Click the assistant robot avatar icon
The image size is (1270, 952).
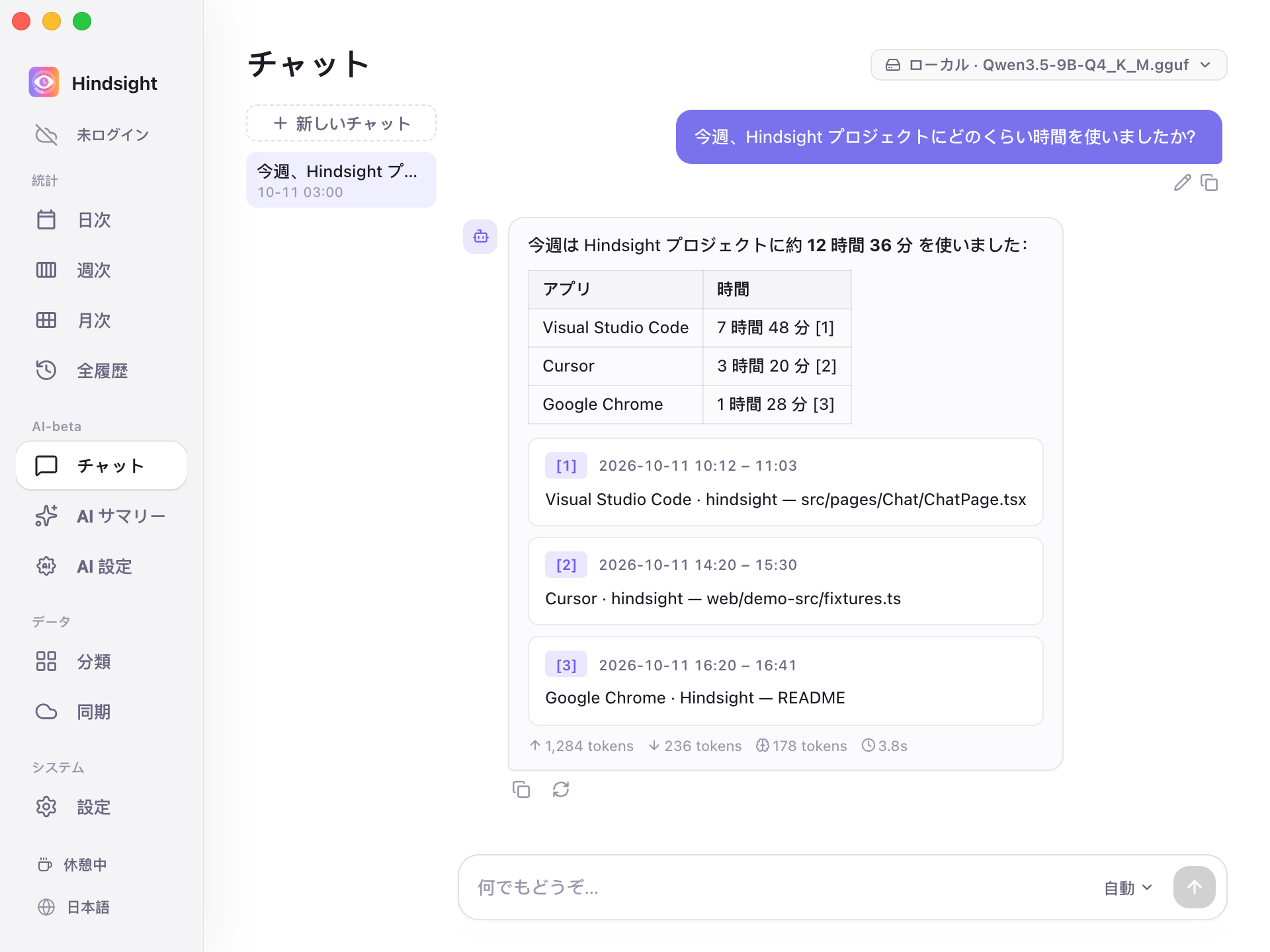(480, 237)
